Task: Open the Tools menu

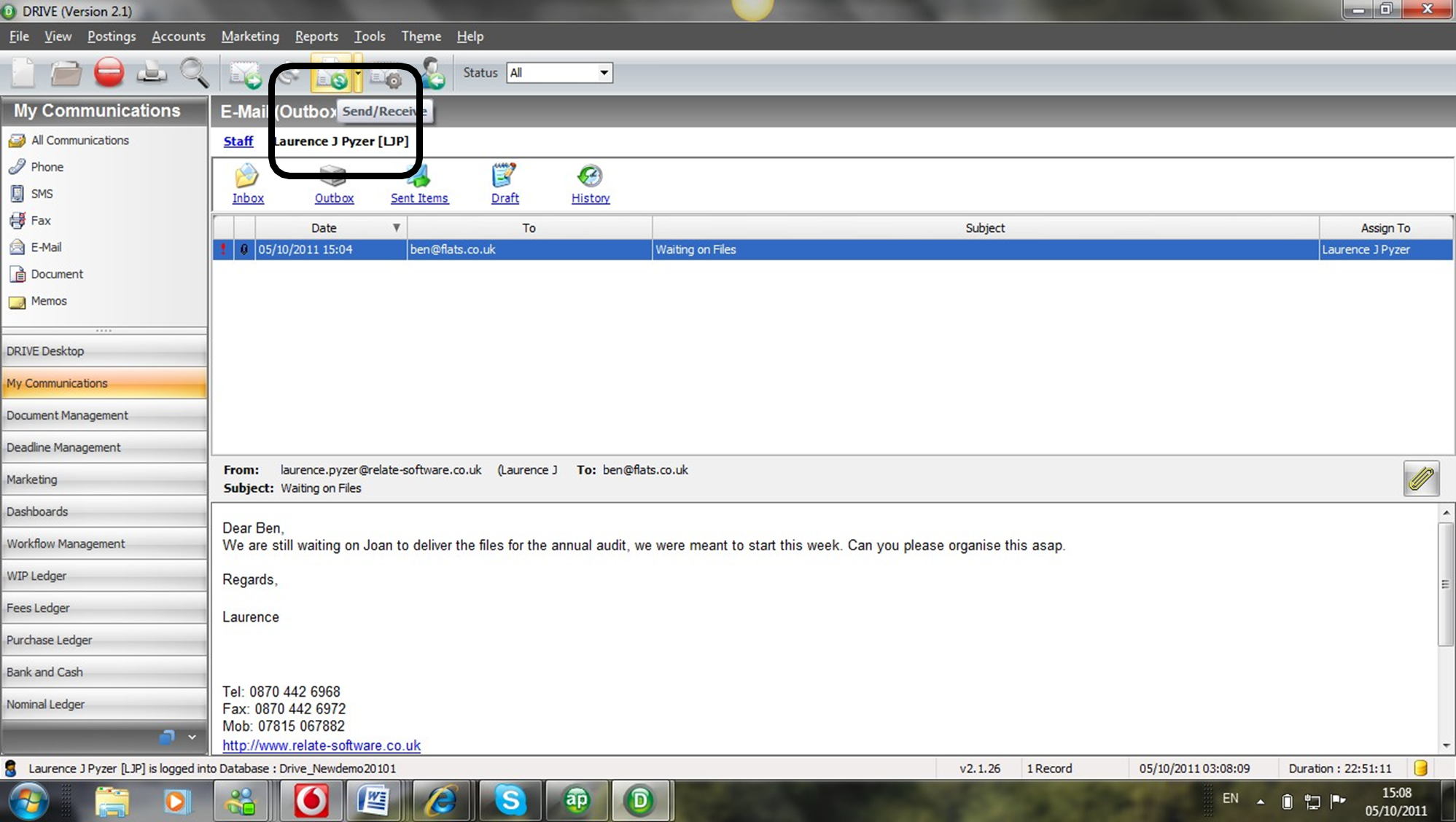Action: (370, 36)
